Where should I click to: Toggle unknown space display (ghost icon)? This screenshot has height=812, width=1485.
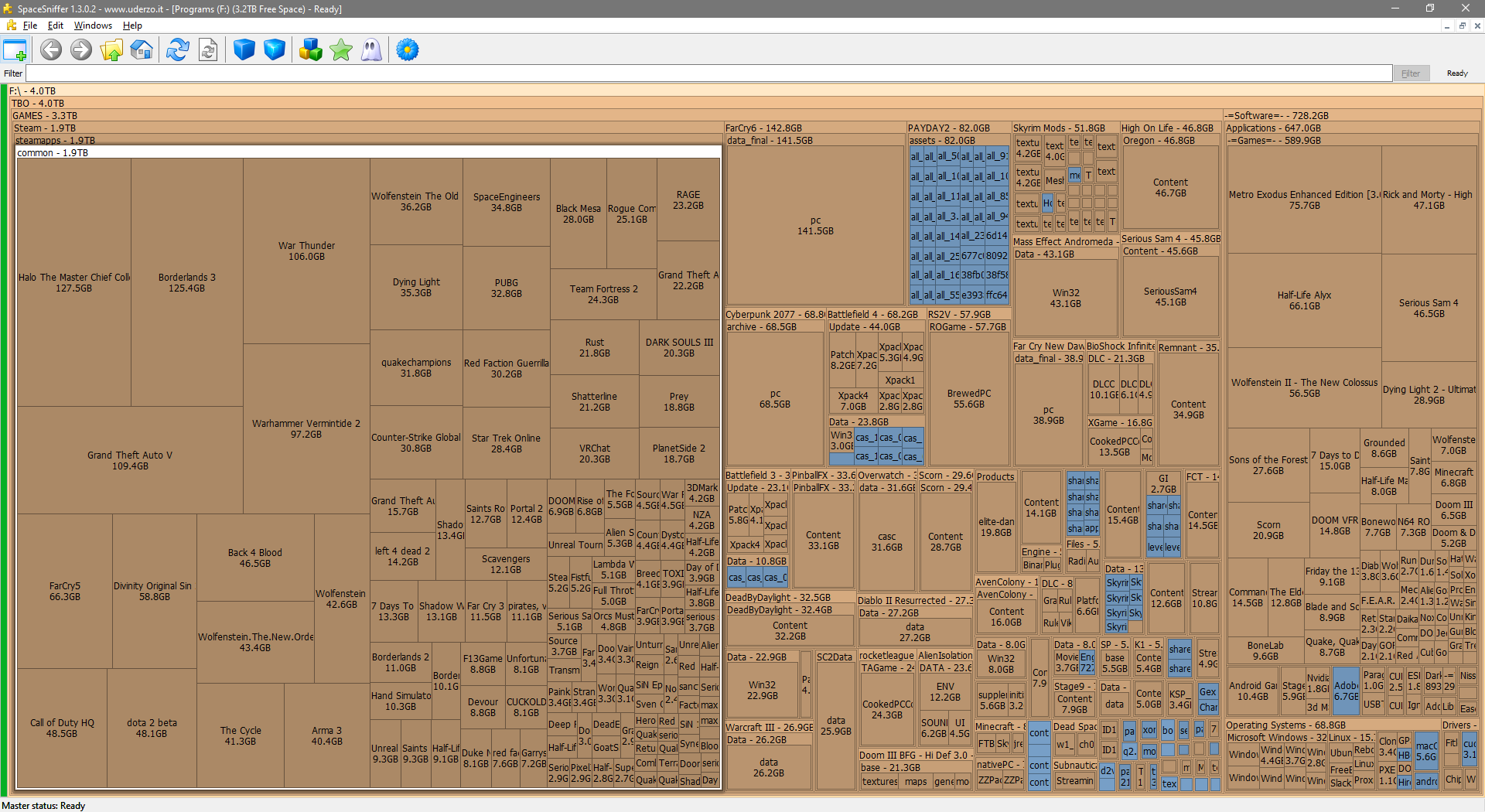click(371, 50)
